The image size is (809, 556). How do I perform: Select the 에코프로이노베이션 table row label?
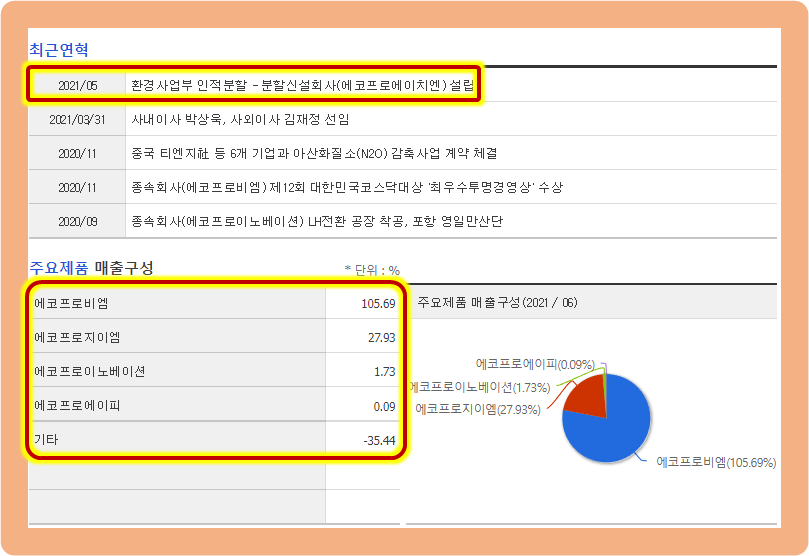pyautogui.click(x=89, y=371)
